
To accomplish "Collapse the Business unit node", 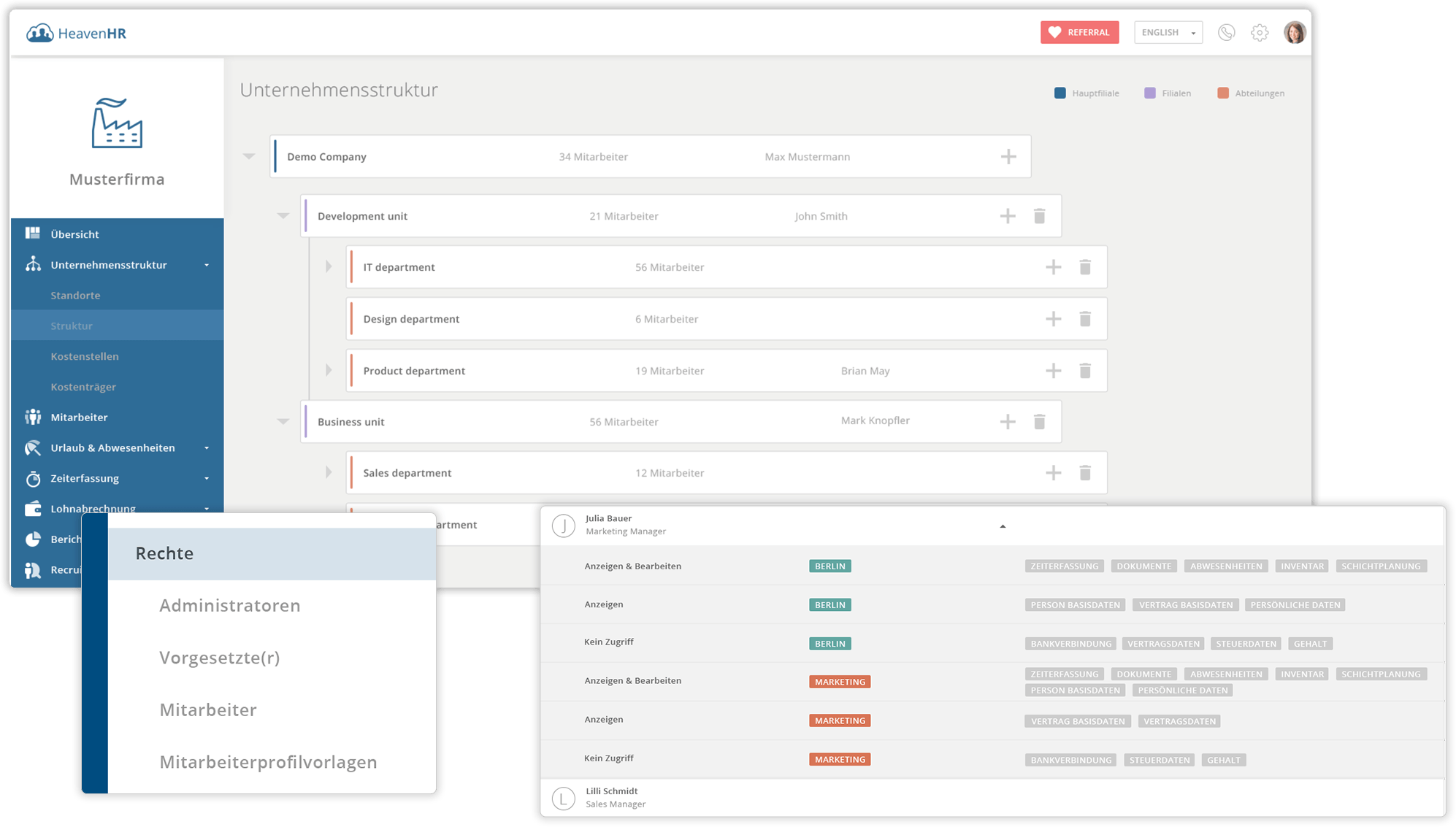I will pos(283,422).
